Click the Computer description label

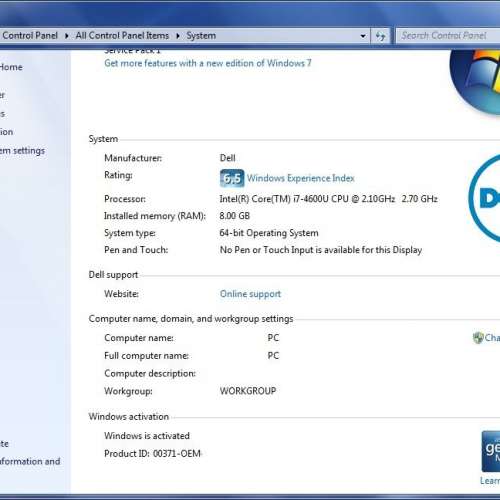pos(150,374)
